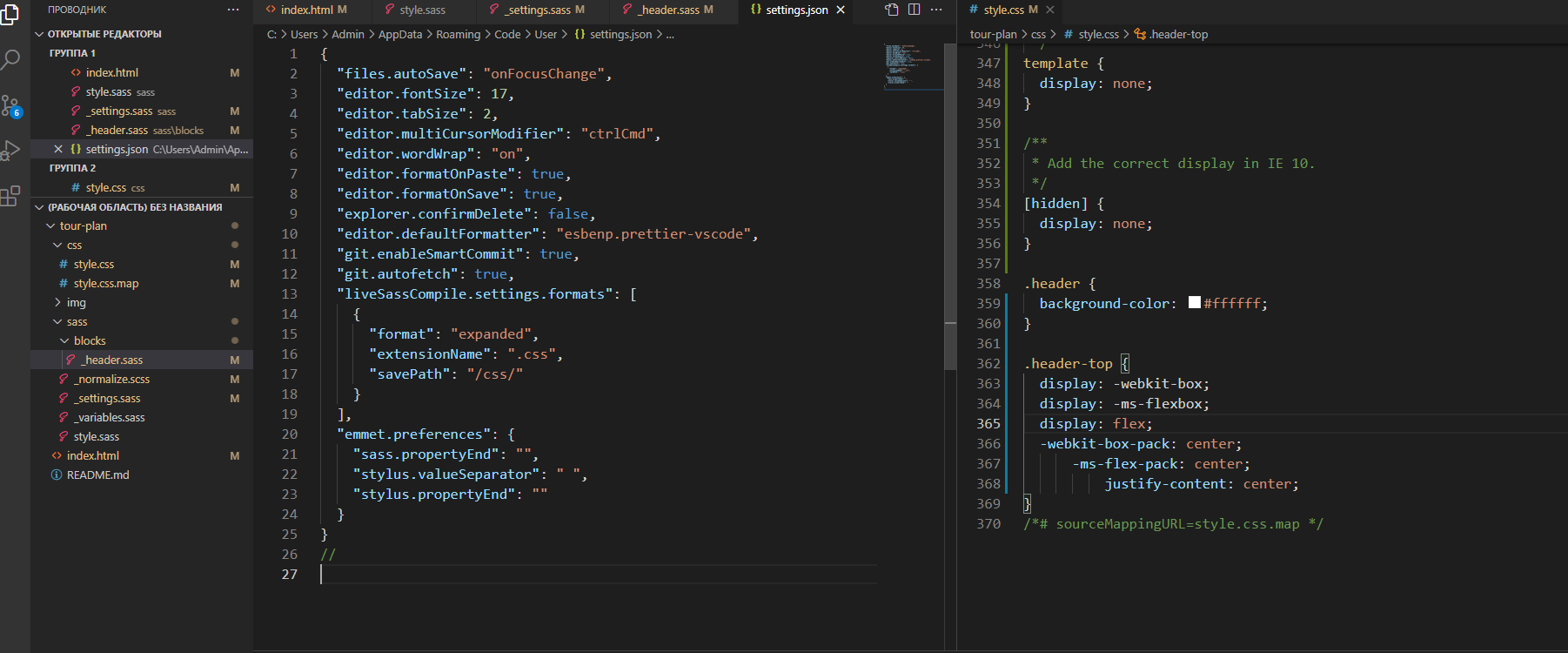
Task: Split the editor to the right
Action: 914,10
